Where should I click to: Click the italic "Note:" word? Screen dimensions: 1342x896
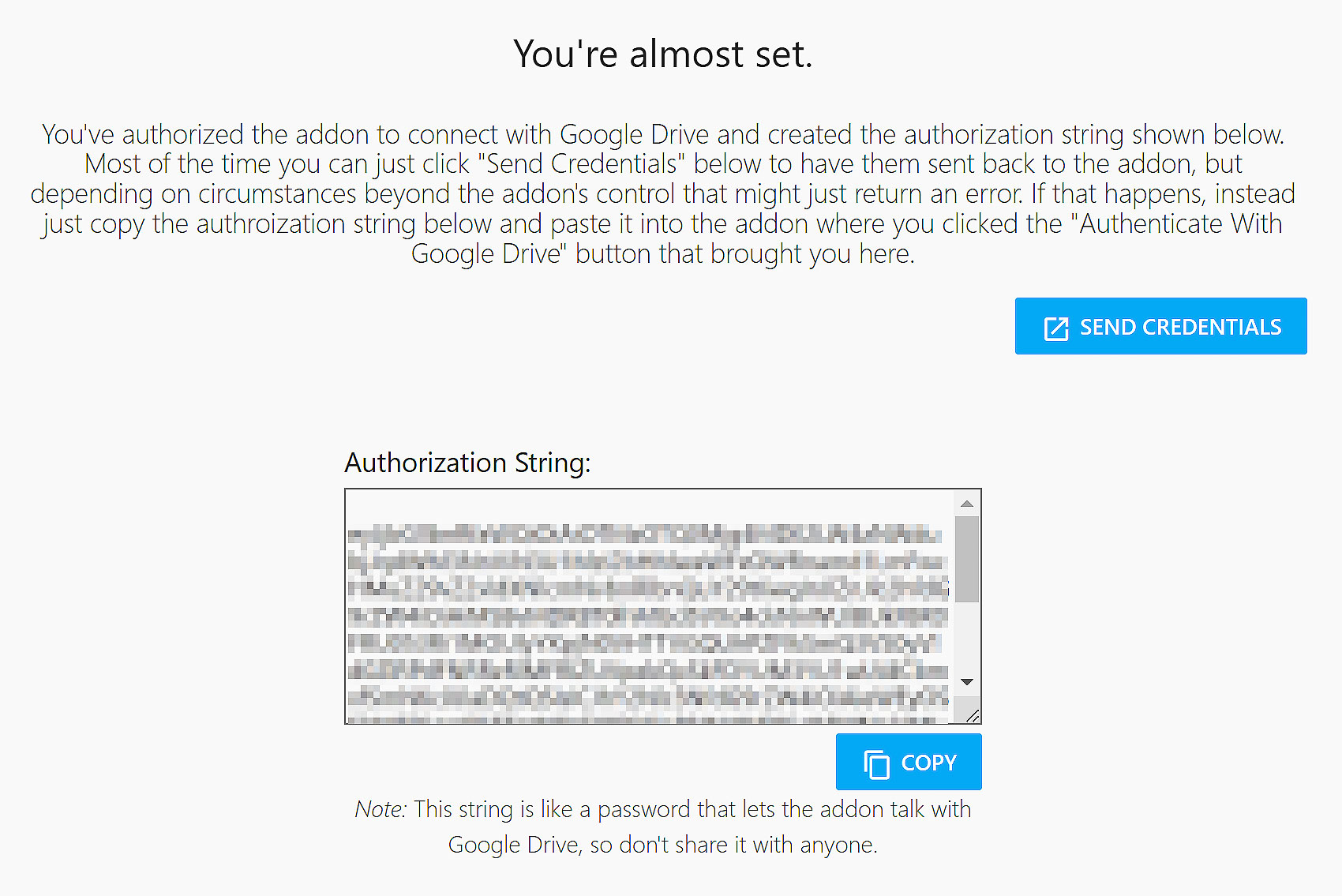(x=380, y=809)
